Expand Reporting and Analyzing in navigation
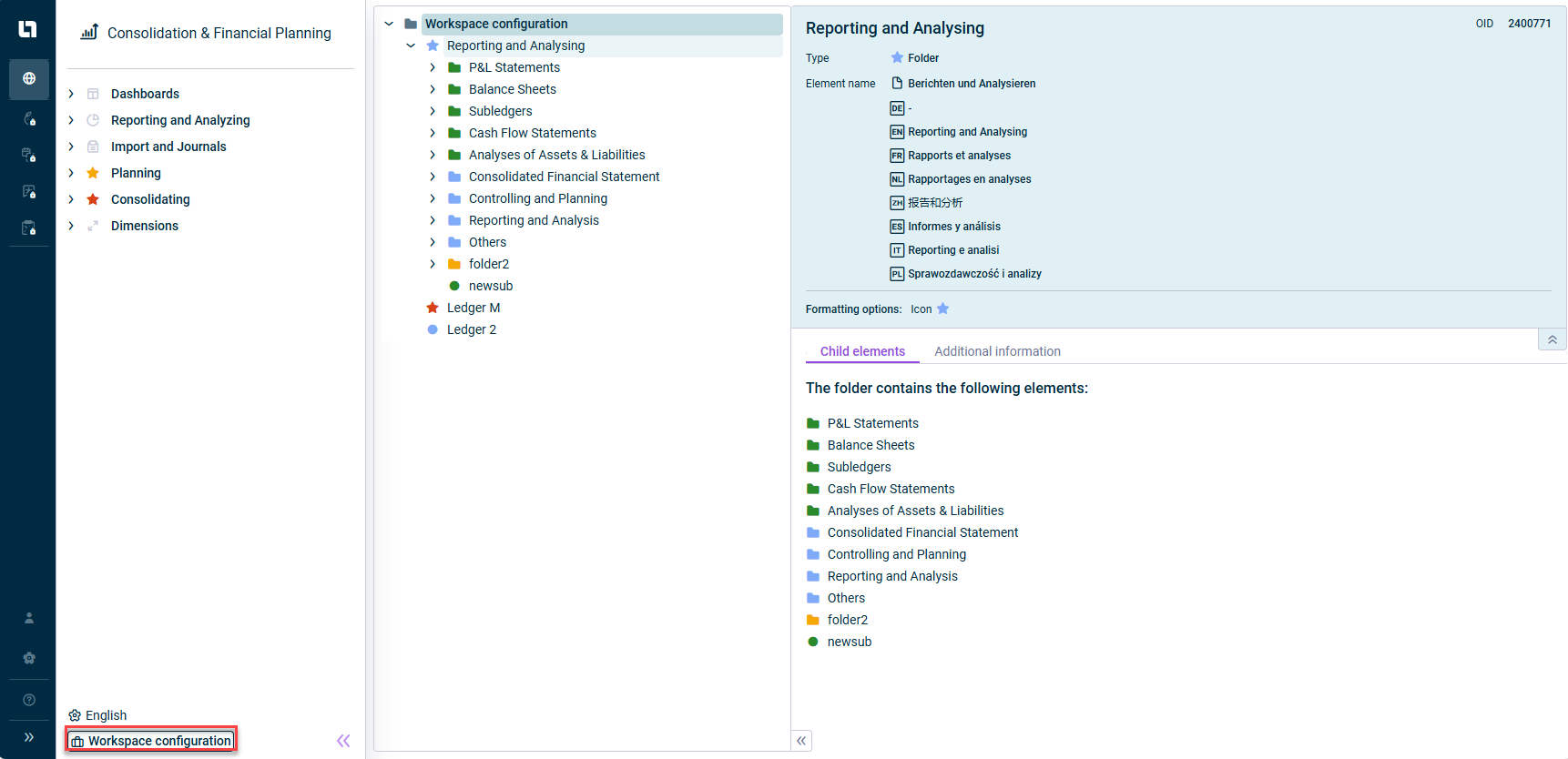The image size is (1568, 759). click(x=71, y=120)
